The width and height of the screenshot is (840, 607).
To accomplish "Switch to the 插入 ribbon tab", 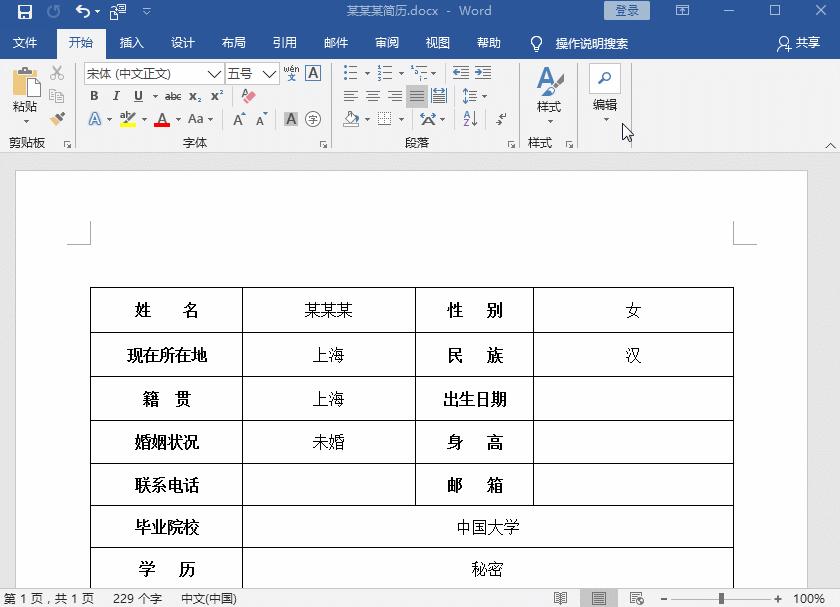I will (132, 42).
